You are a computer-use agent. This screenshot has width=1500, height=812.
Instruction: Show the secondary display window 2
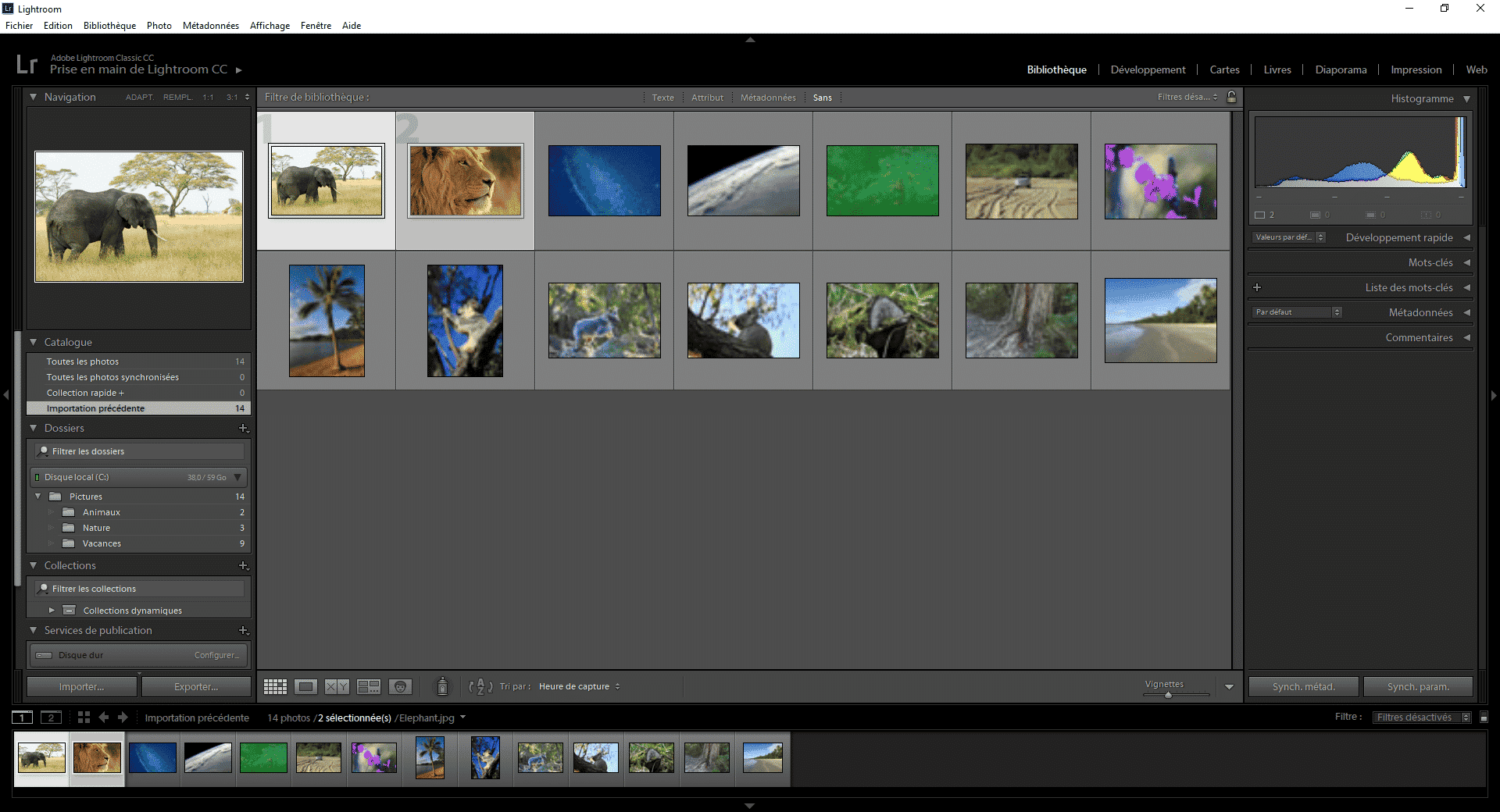tap(51, 718)
